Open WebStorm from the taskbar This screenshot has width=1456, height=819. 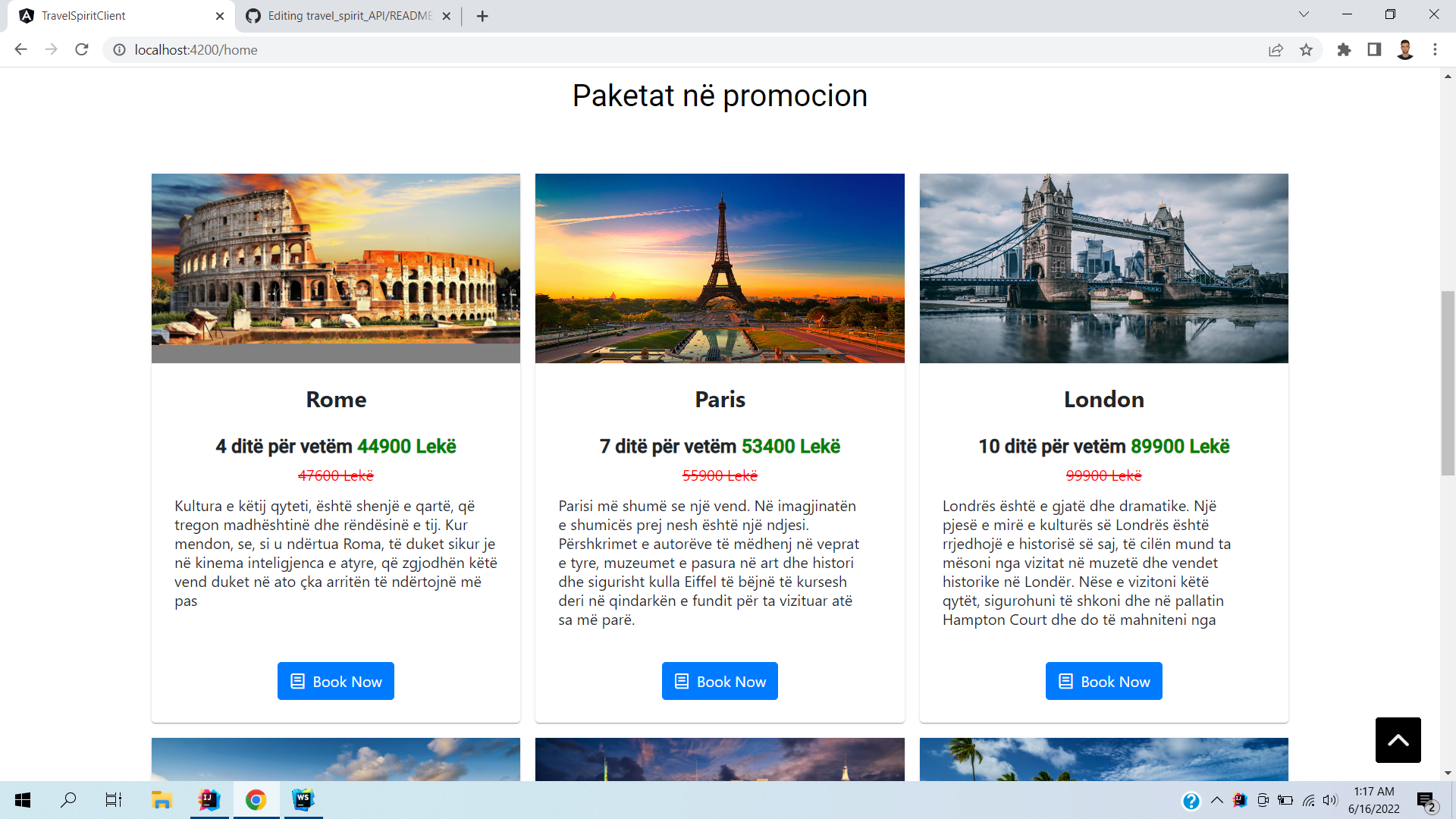pos(303,800)
